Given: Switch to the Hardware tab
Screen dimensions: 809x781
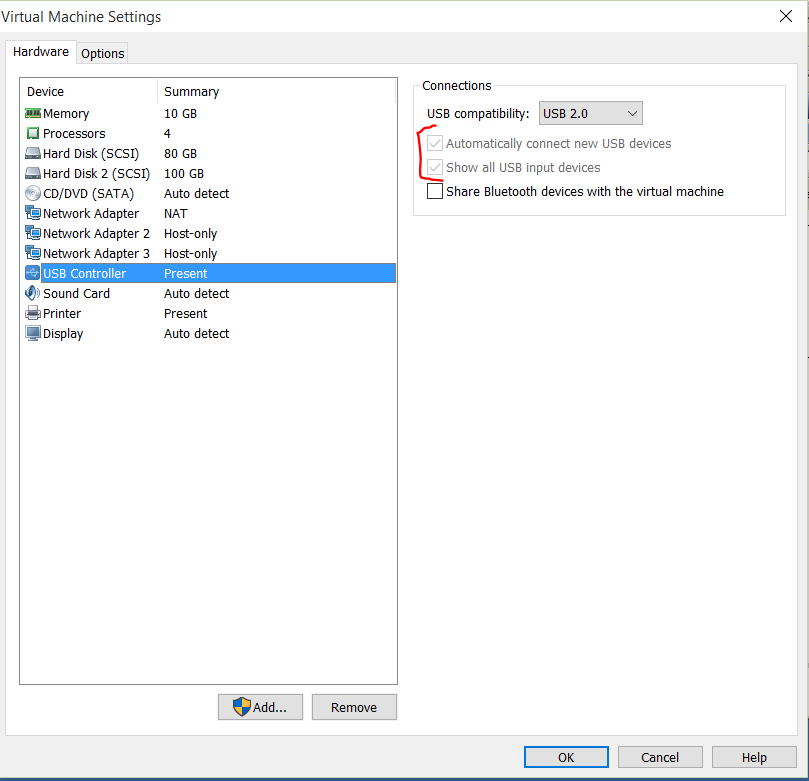Looking at the screenshot, I should [41, 52].
